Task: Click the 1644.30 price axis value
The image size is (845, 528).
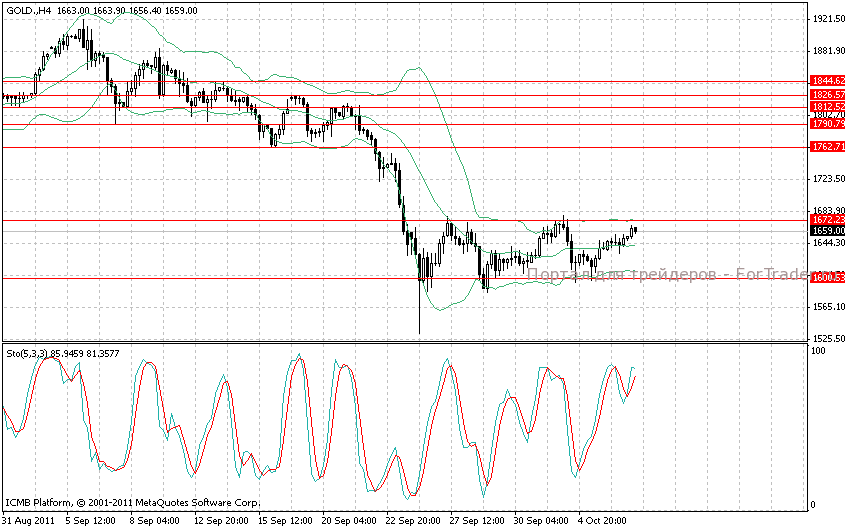Action: [x=829, y=243]
